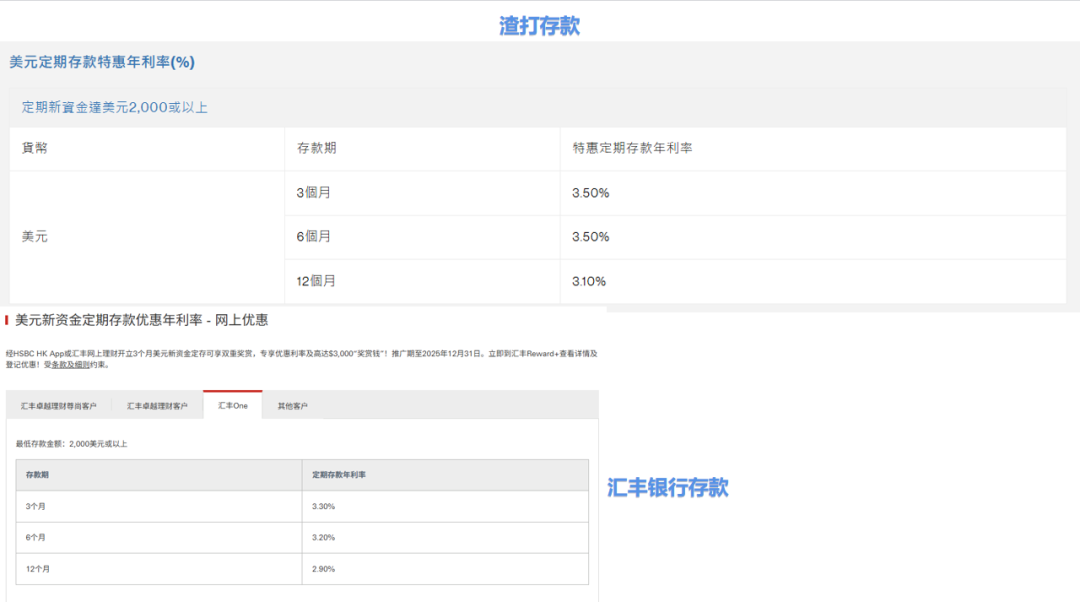The image size is (1080, 602).
Task: Click the 美元新资金定期存款优惠年利率 section title
Action: (x=141, y=320)
